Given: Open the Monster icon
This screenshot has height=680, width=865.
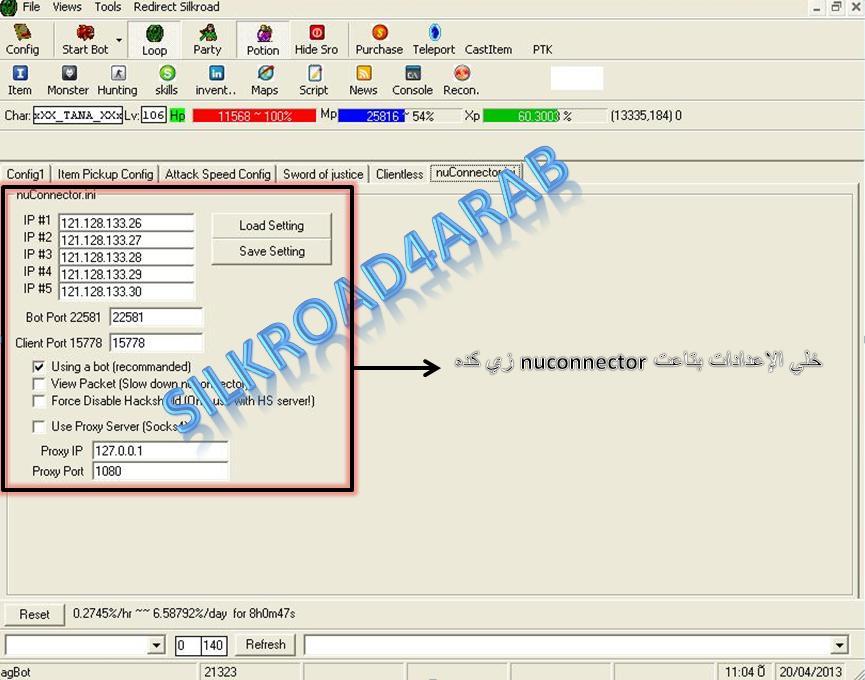Looking at the screenshot, I should 68,80.
